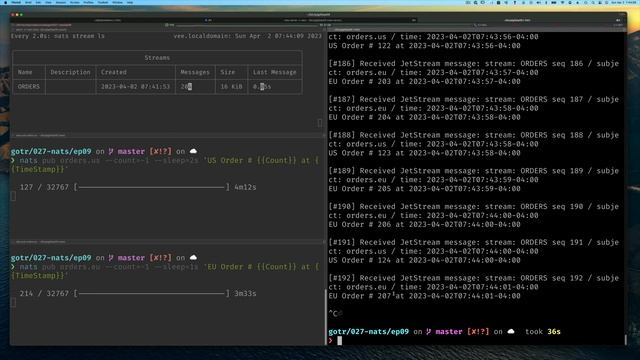Screen dimensions: 640x360
Task: Open the Window menu
Action: coord(117,2)
